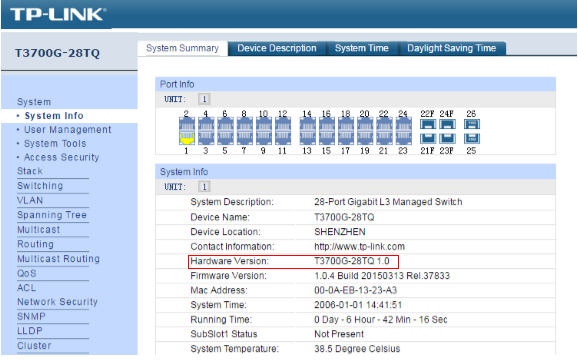Click the yellow port 1 icon
Screen dimensions: 578x362
coord(187,138)
